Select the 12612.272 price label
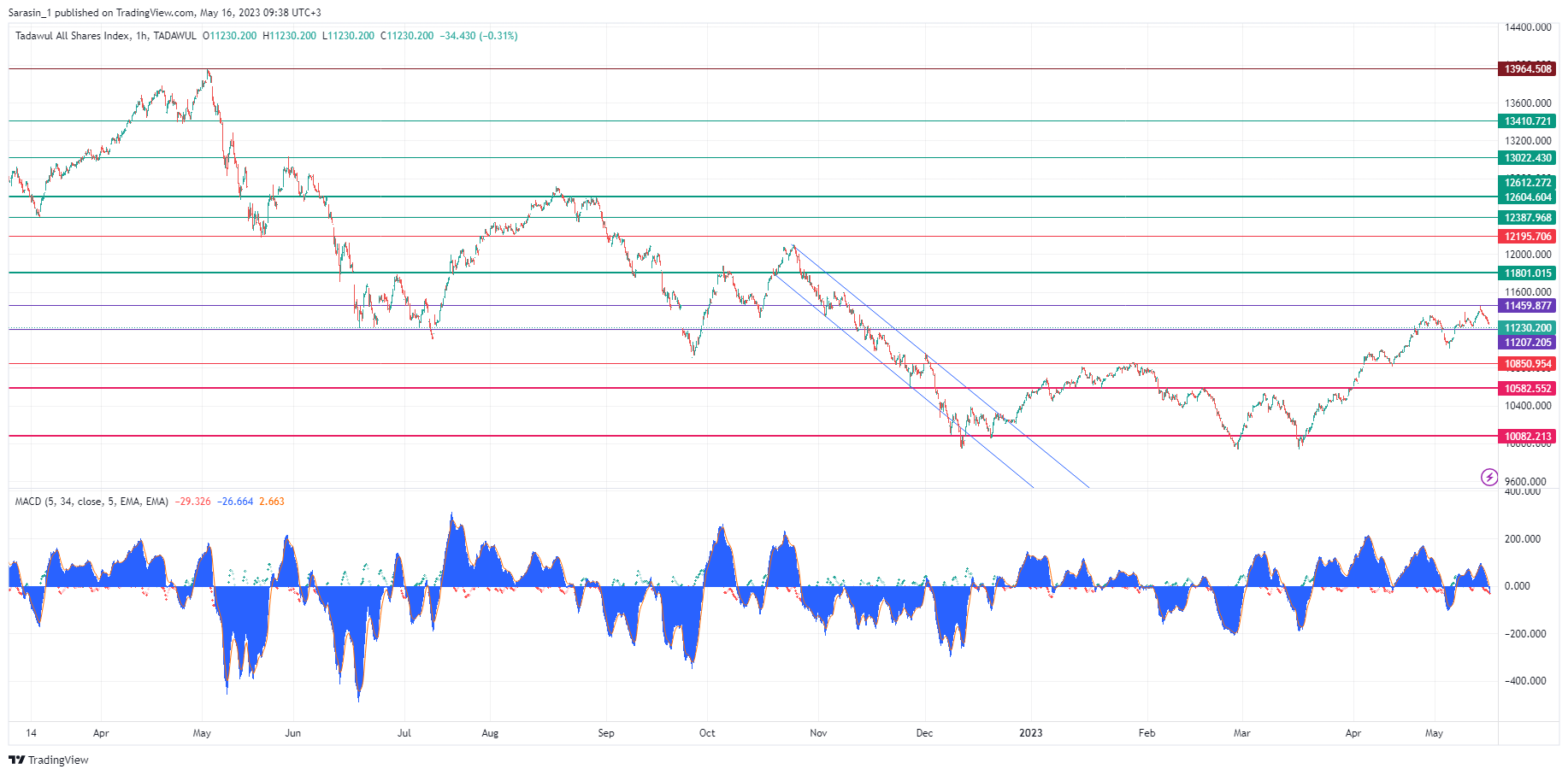The height and width of the screenshot is (775, 1568). (x=1527, y=183)
